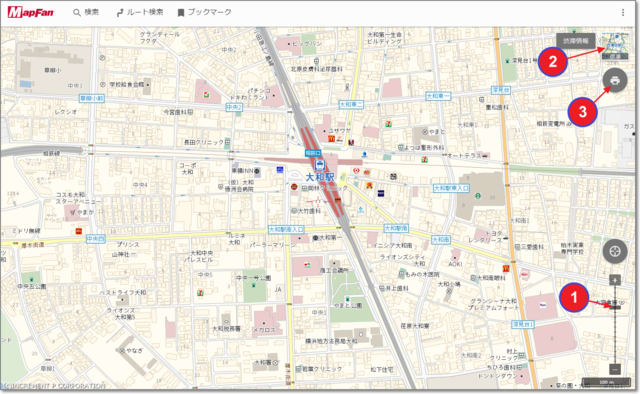Screen dimensions: 640x394
Task: Click the 防犯情報 tooltip label
Action: [576, 41]
